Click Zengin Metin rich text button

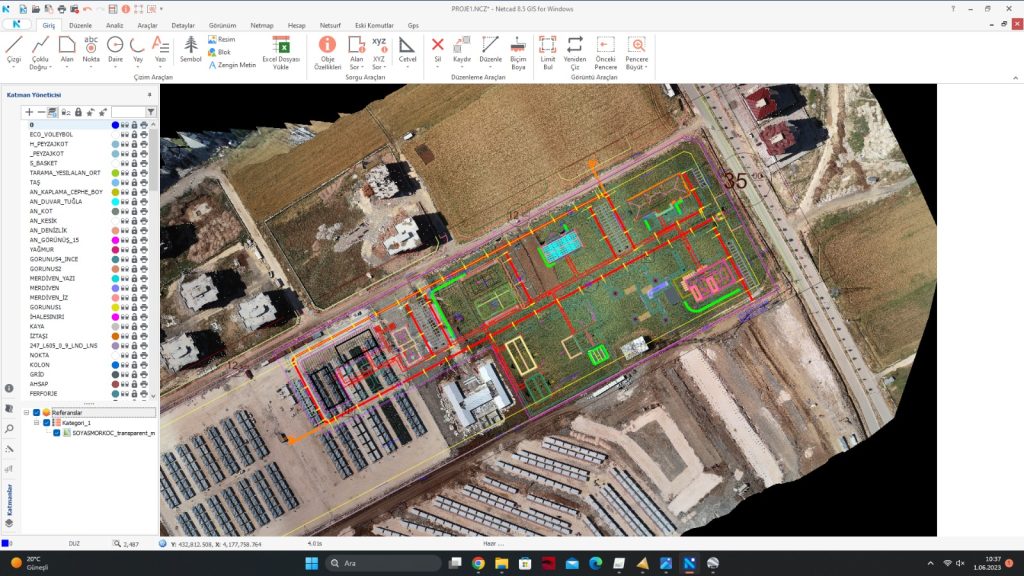232,65
